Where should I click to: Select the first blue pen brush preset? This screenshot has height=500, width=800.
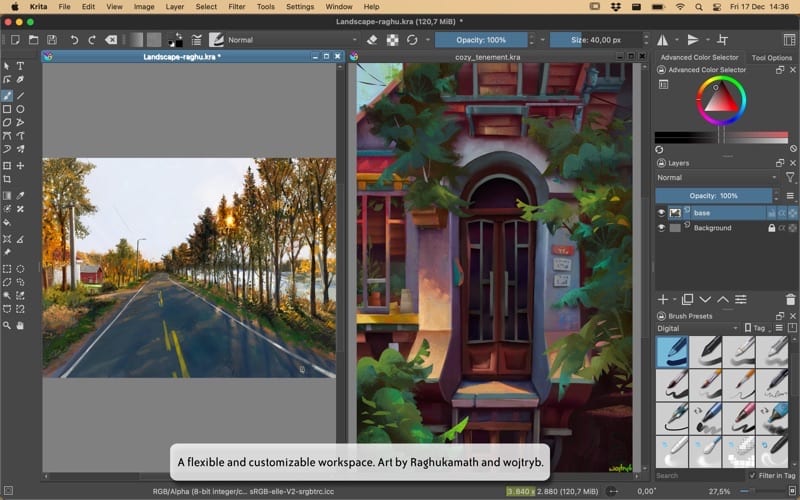tap(672, 352)
